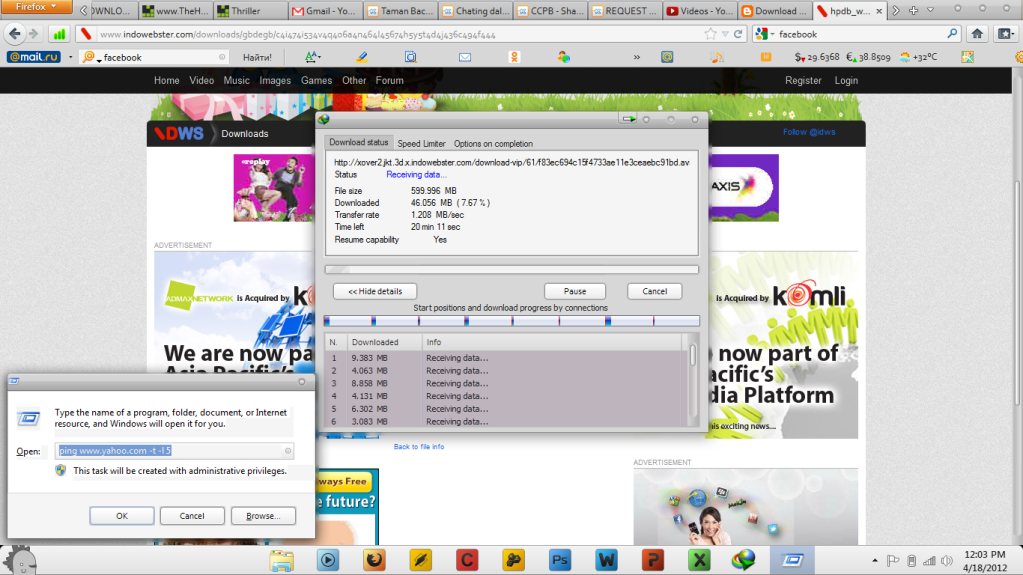Click the Login link

pos(846,80)
